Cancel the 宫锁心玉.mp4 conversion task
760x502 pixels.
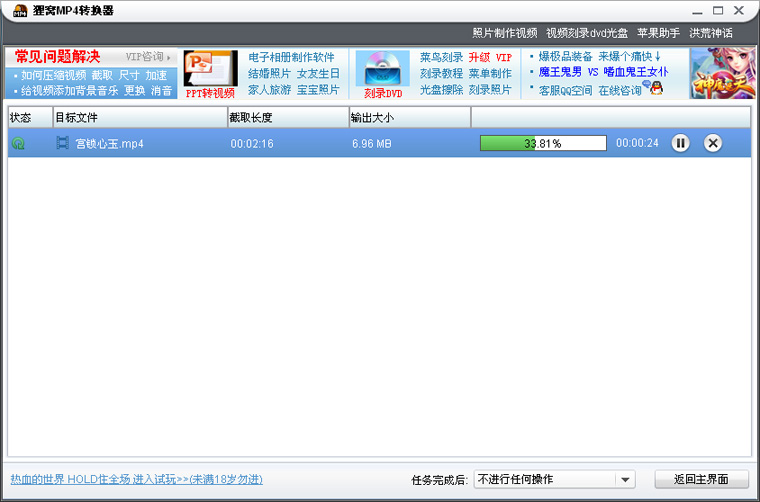pyautogui.click(x=712, y=143)
